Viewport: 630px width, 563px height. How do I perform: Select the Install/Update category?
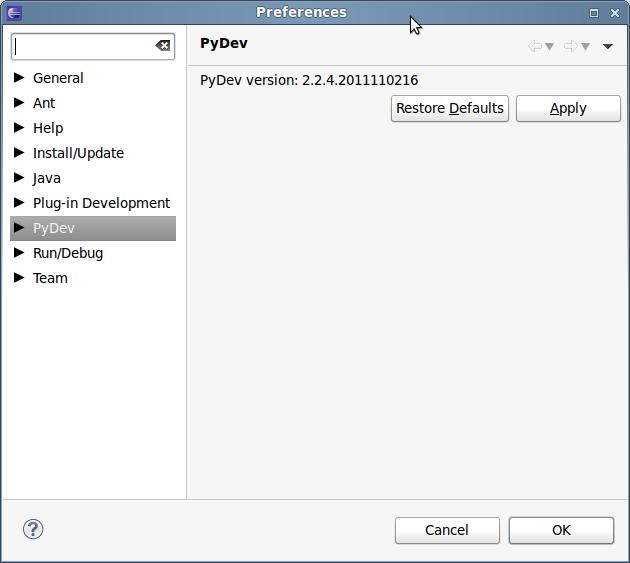click(78, 153)
